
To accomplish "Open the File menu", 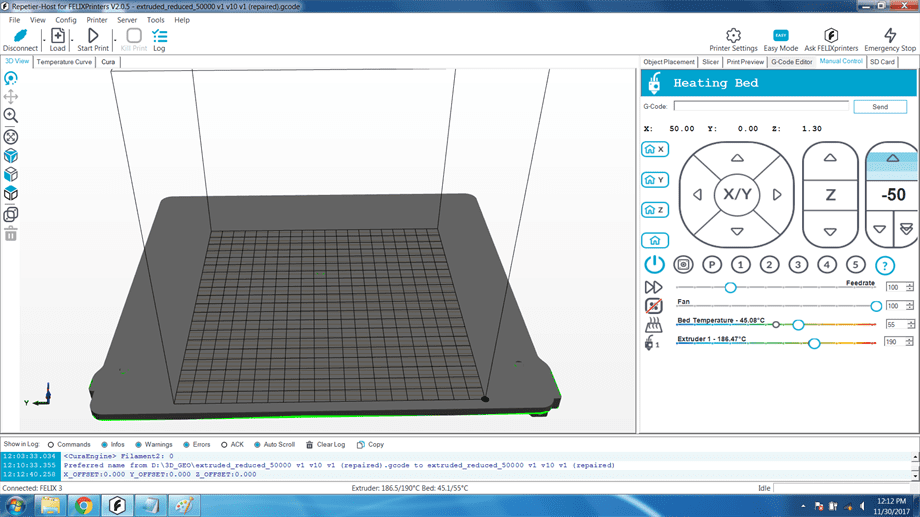I will 14,20.
